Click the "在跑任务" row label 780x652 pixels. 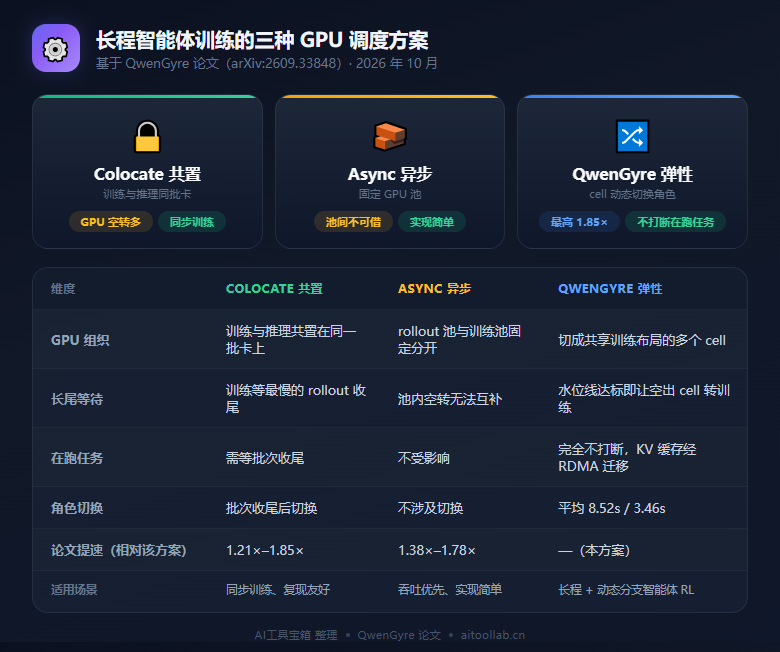(x=77, y=458)
